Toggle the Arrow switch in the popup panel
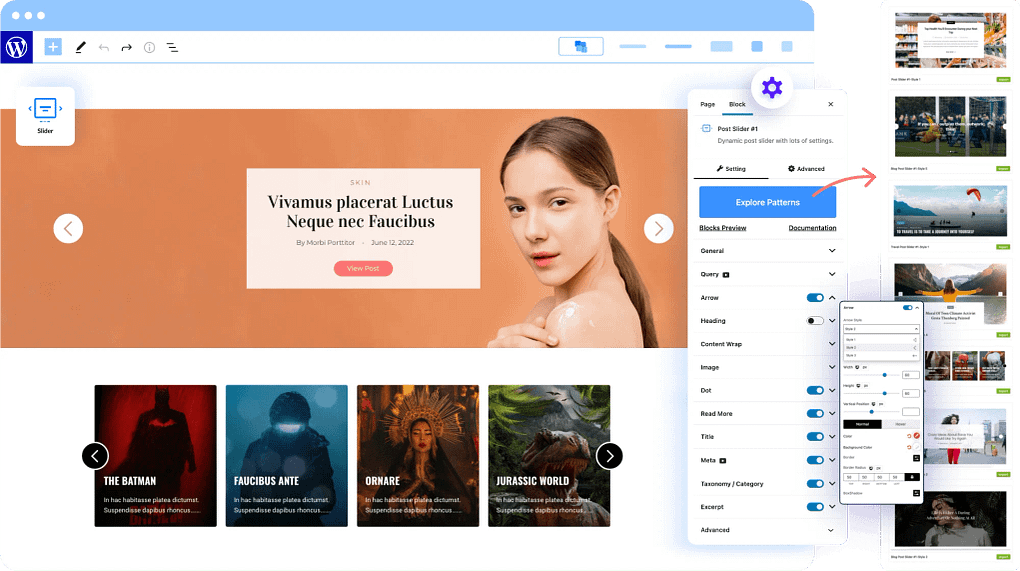Viewport: 1020px width, 571px height. click(907, 308)
